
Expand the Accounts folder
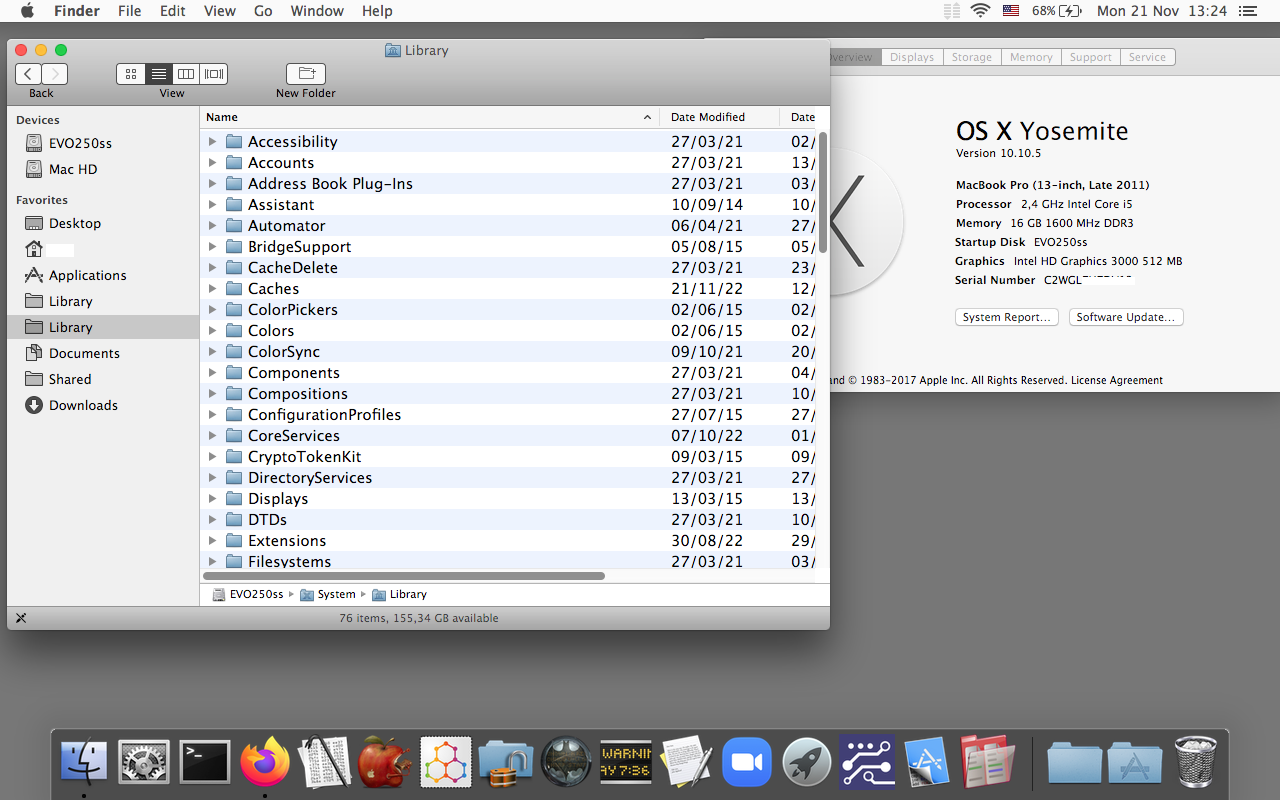212,162
